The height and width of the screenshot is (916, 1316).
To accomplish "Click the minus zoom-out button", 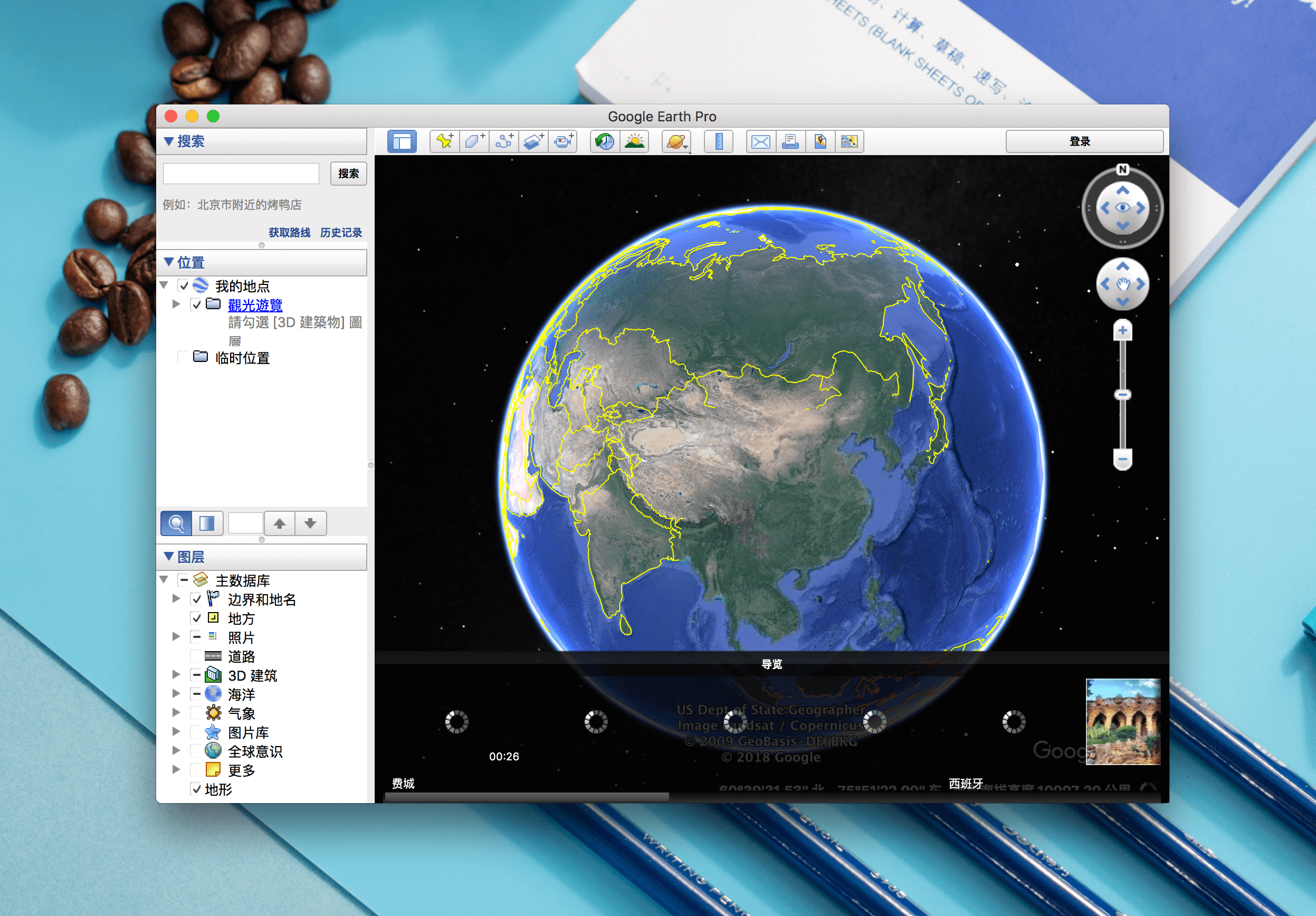I will click(1122, 459).
